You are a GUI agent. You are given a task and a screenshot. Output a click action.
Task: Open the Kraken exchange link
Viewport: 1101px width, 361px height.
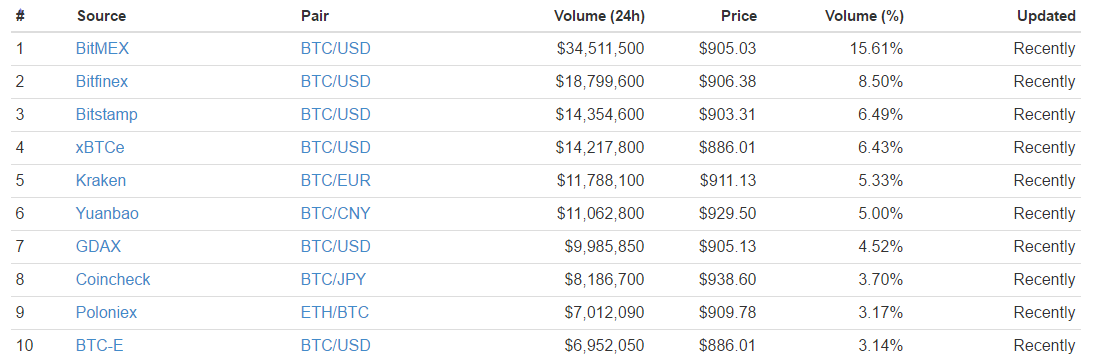click(x=101, y=180)
